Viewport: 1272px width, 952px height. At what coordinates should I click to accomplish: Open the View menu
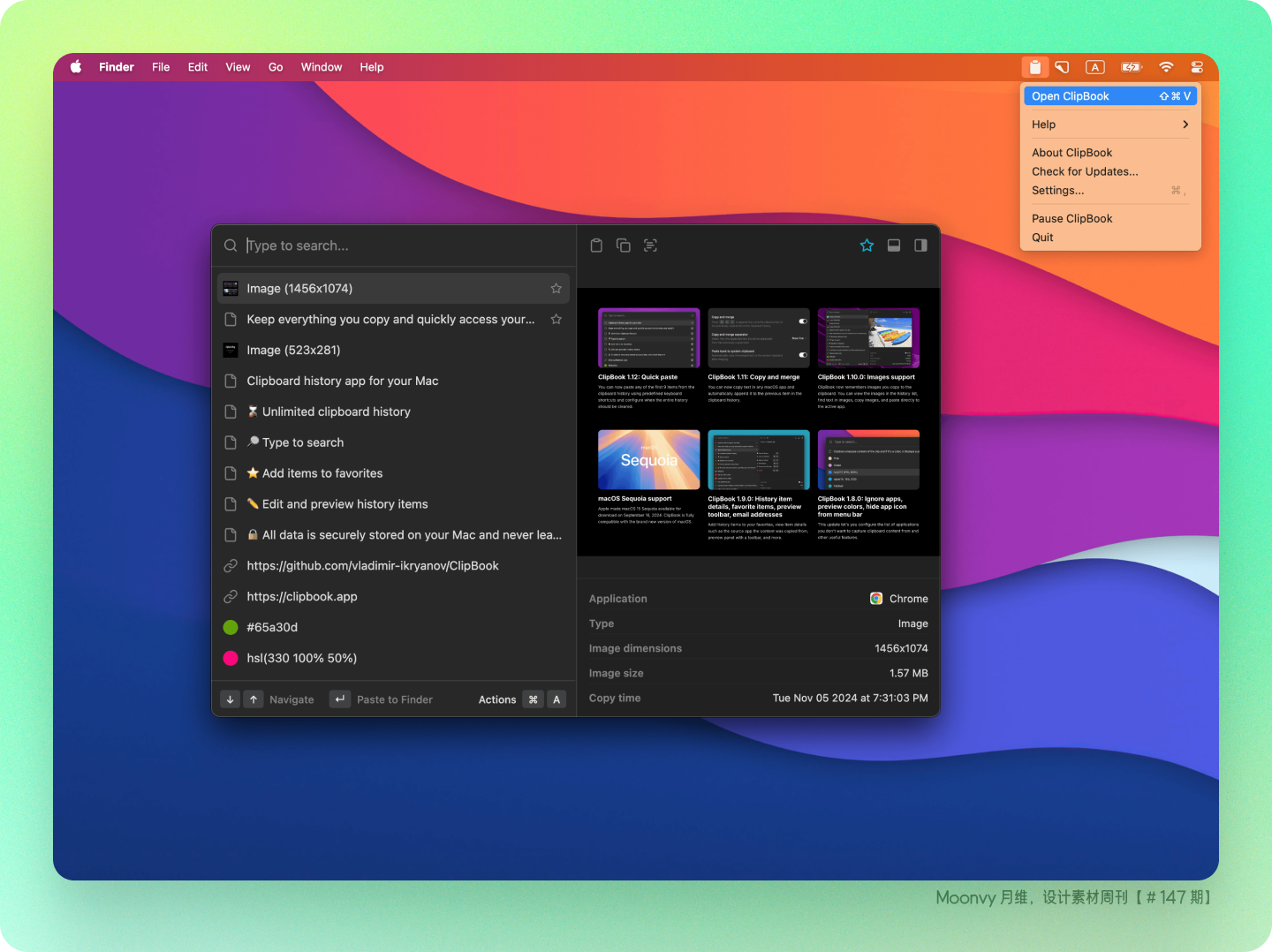coord(238,67)
